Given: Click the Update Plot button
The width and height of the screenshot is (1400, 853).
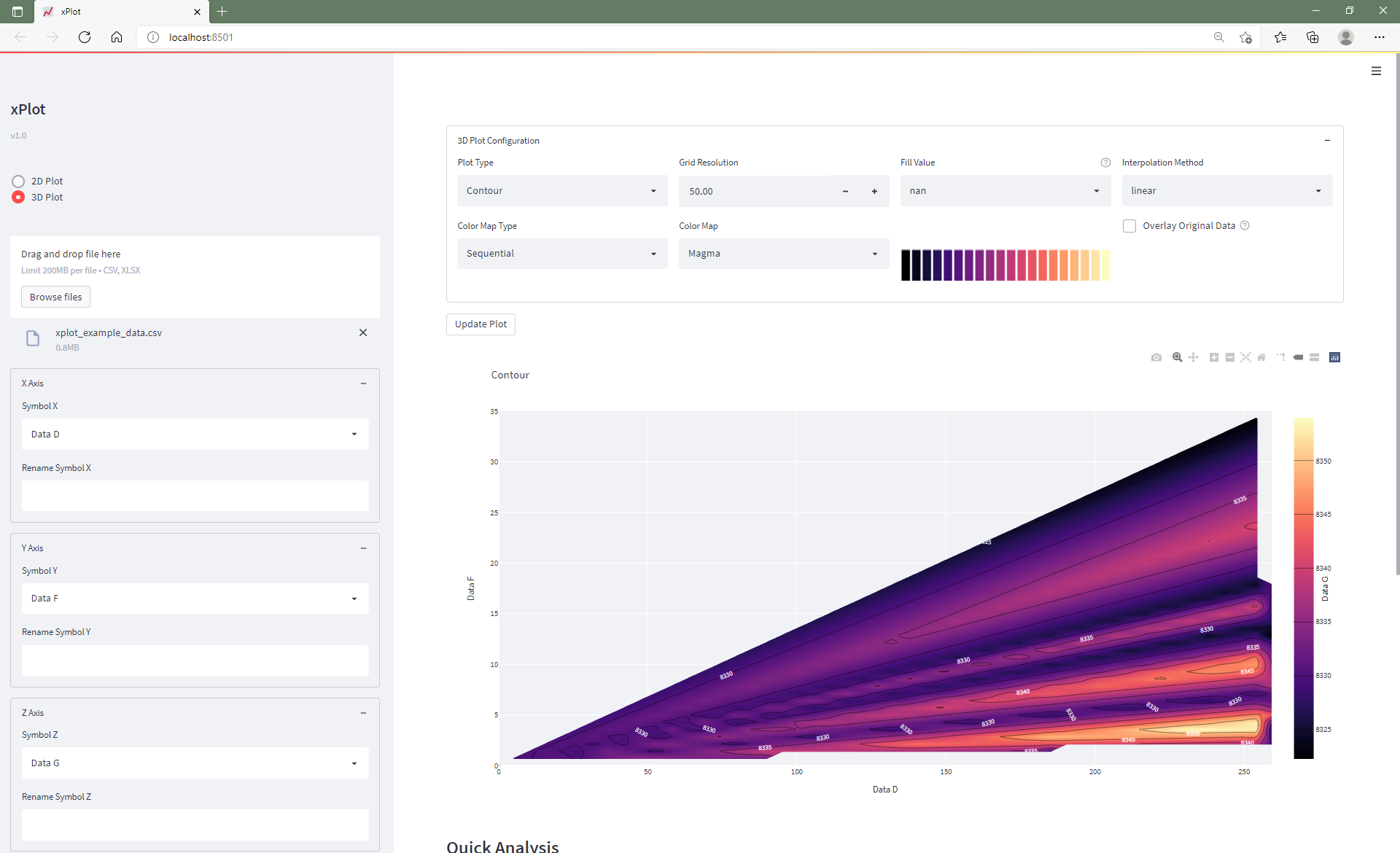Looking at the screenshot, I should click(x=481, y=324).
